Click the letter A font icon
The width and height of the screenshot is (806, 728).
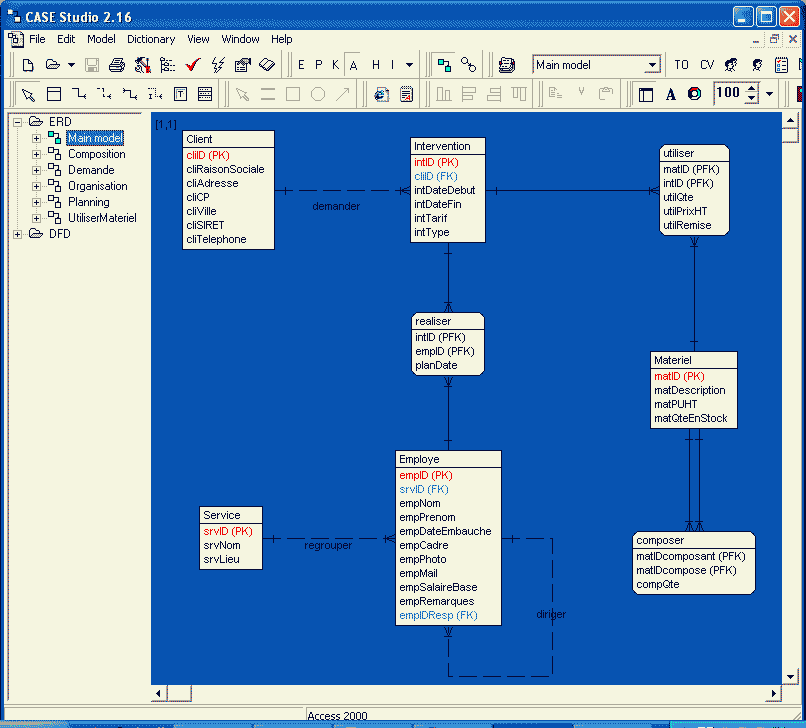670,94
